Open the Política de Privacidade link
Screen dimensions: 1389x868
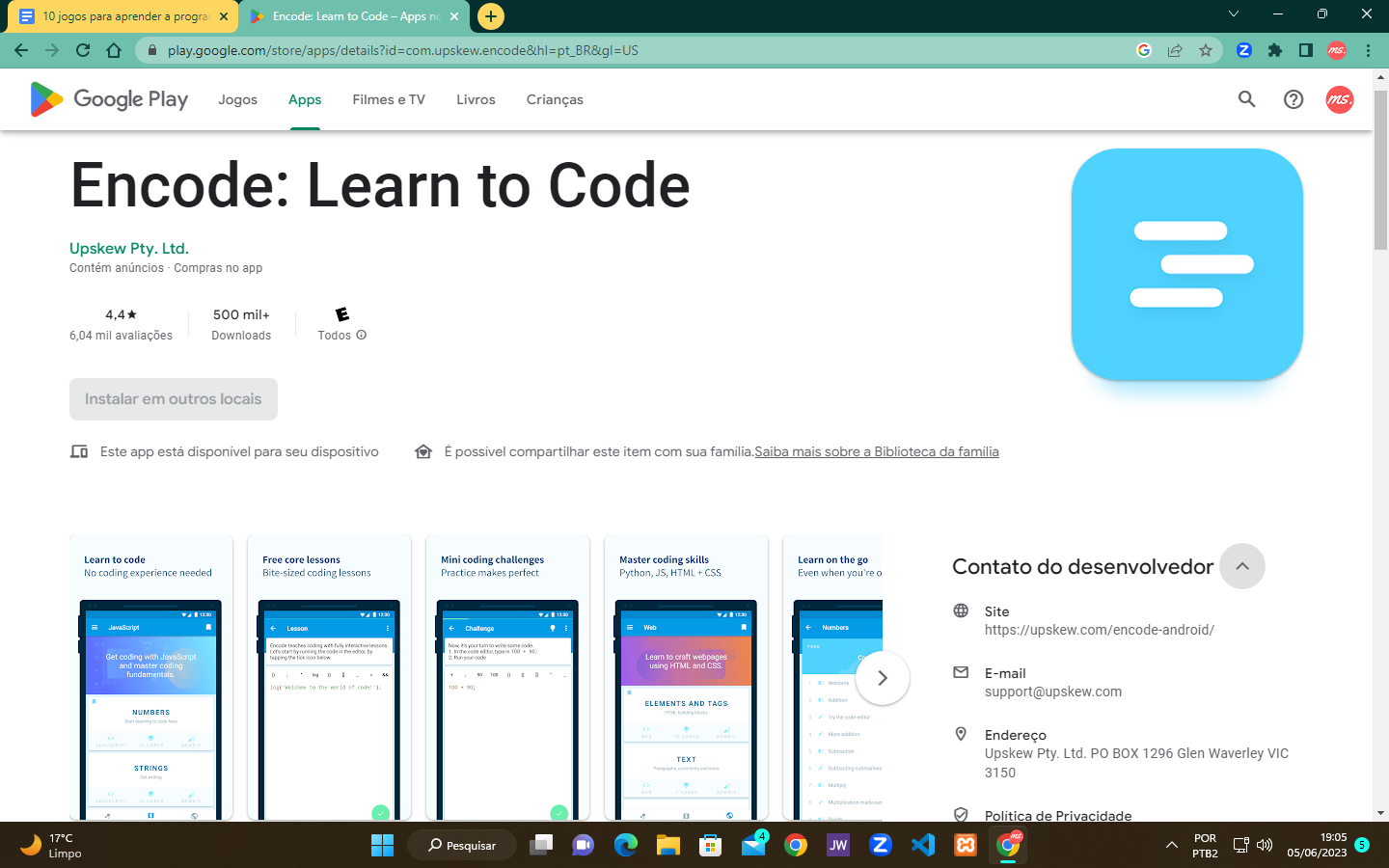point(1058,816)
